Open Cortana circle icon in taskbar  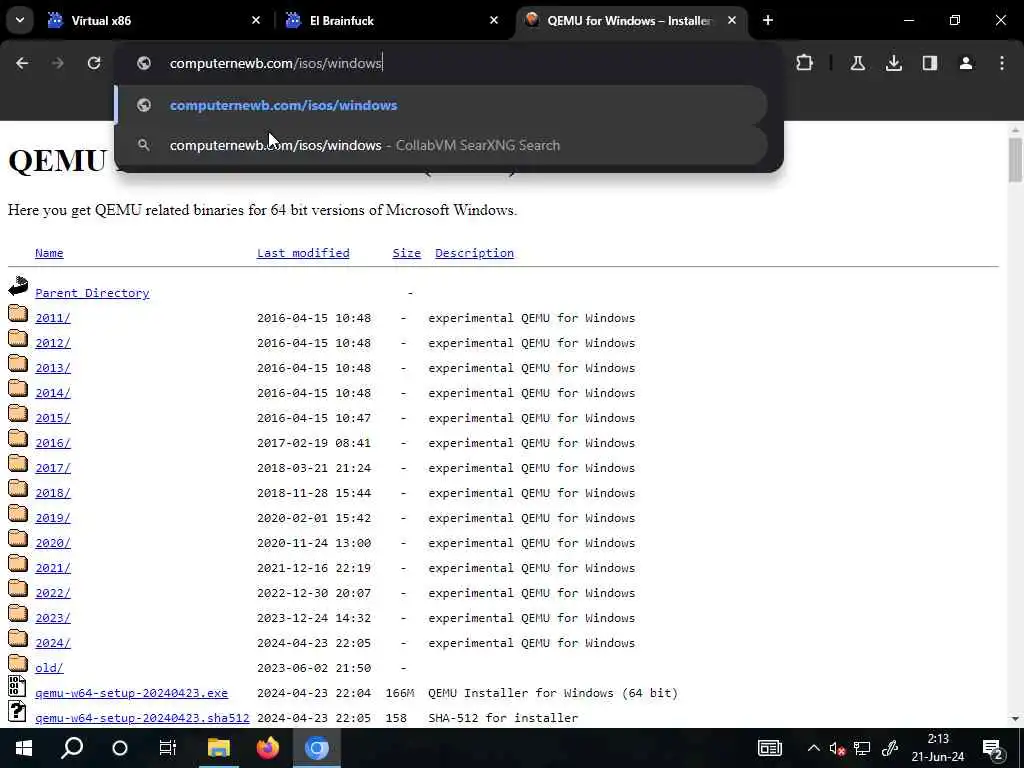(x=120, y=748)
